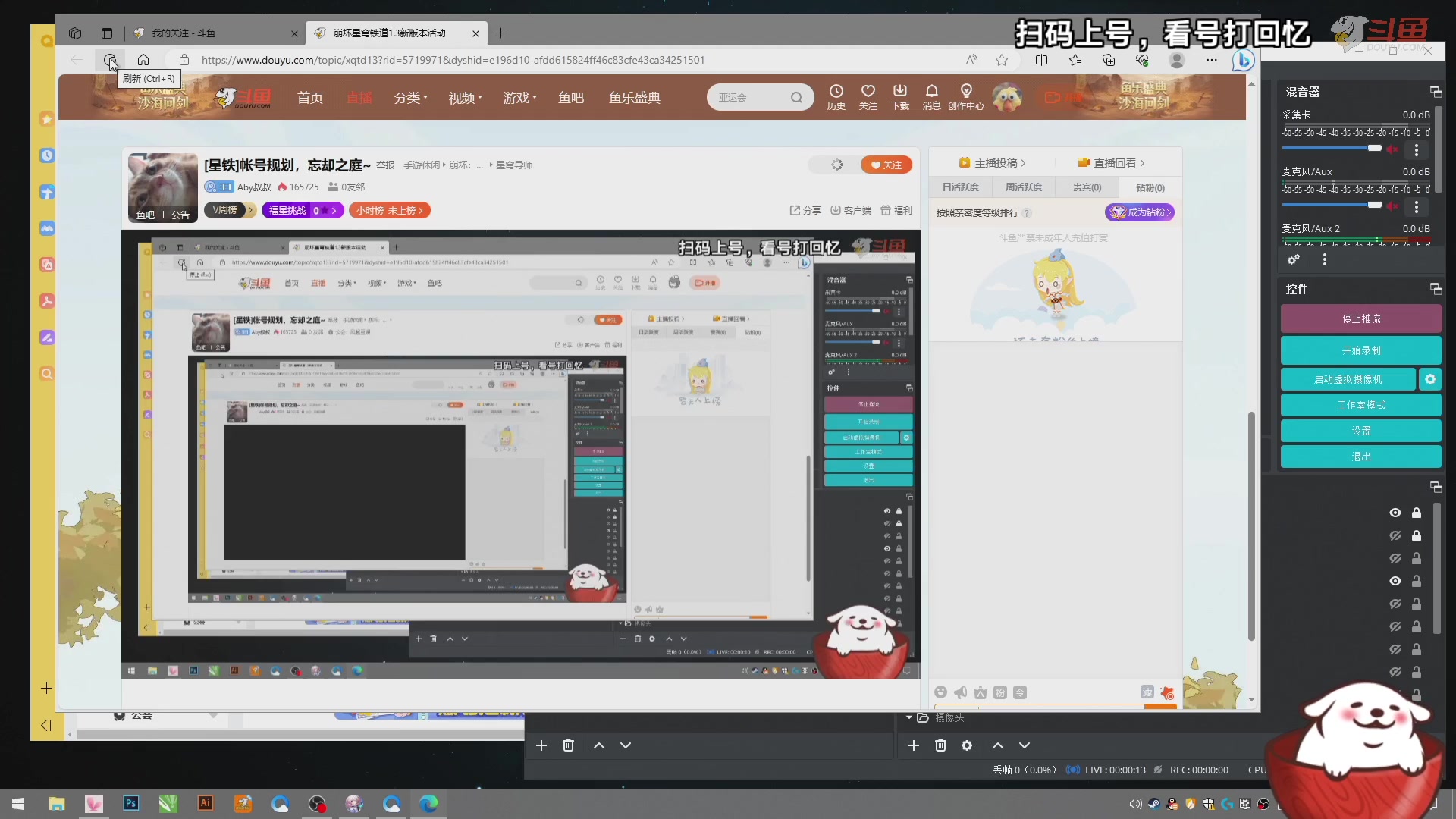Viewport: 1456px width, 819px height.
Task: Toggle lock on first source row
Action: (1416, 513)
